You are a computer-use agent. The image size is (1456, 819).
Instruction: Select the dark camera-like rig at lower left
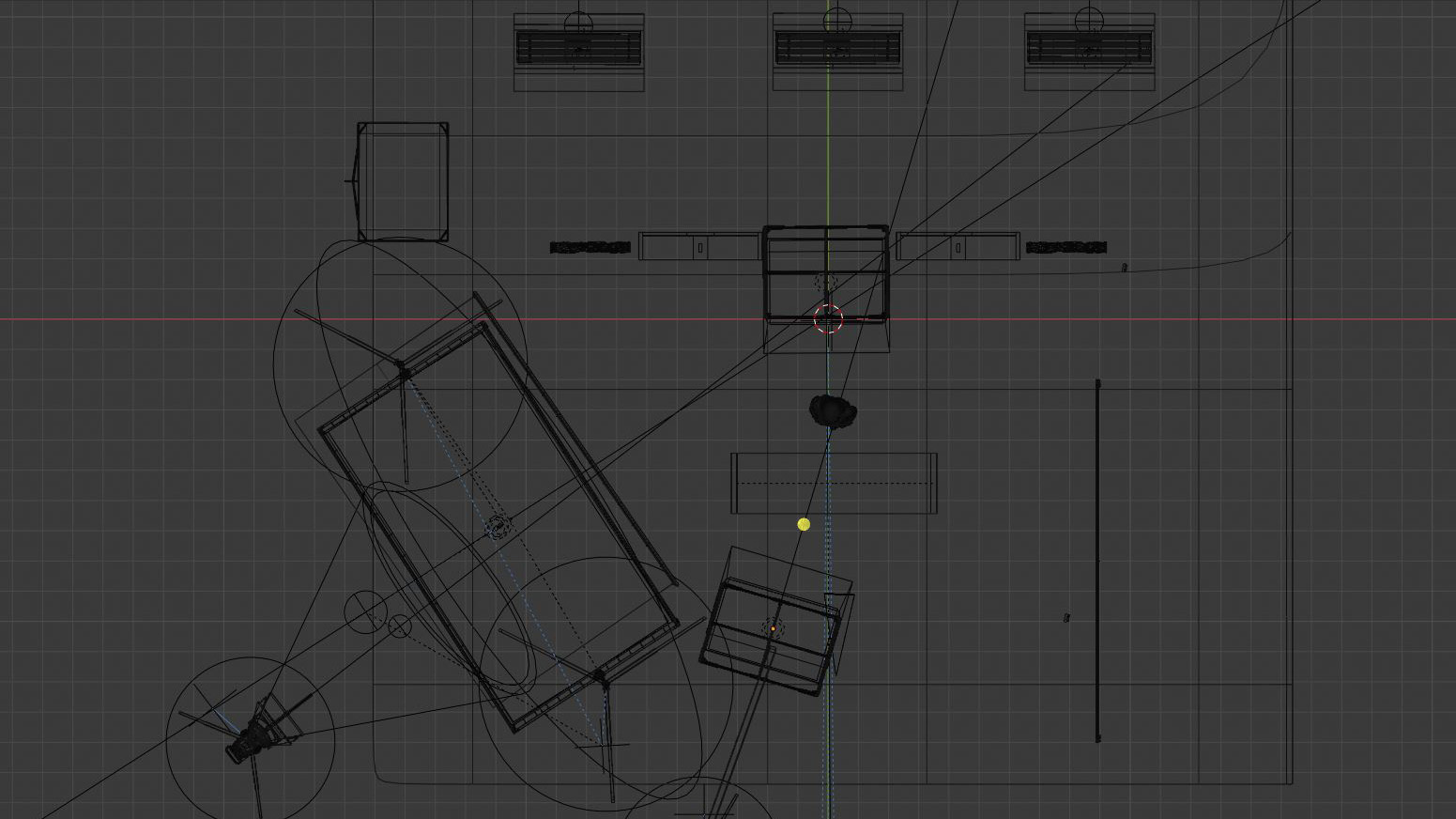[252, 739]
